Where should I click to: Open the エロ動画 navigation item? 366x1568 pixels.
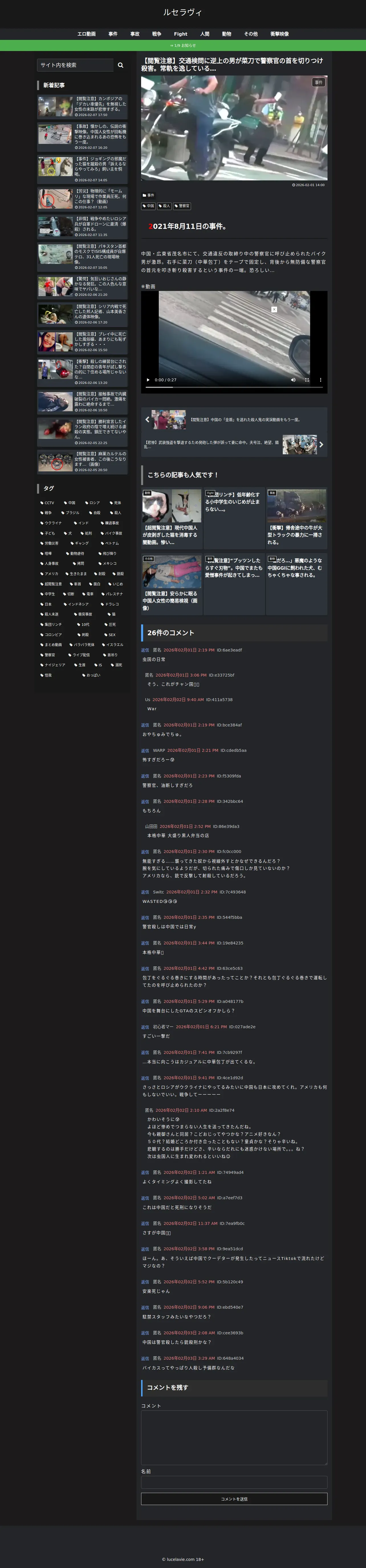coord(86,34)
